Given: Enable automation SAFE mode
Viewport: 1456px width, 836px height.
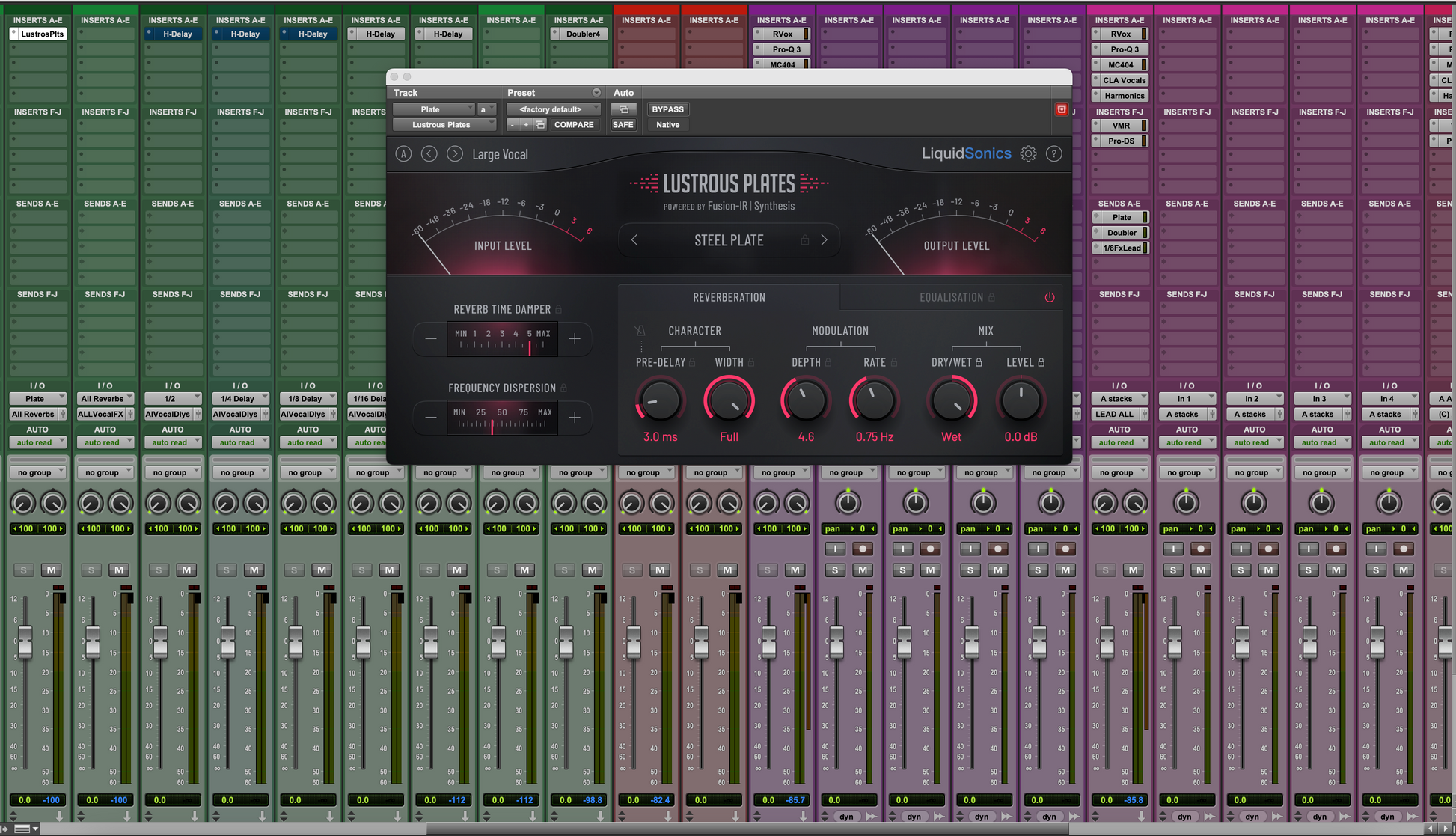Looking at the screenshot, I should [623, 125].
